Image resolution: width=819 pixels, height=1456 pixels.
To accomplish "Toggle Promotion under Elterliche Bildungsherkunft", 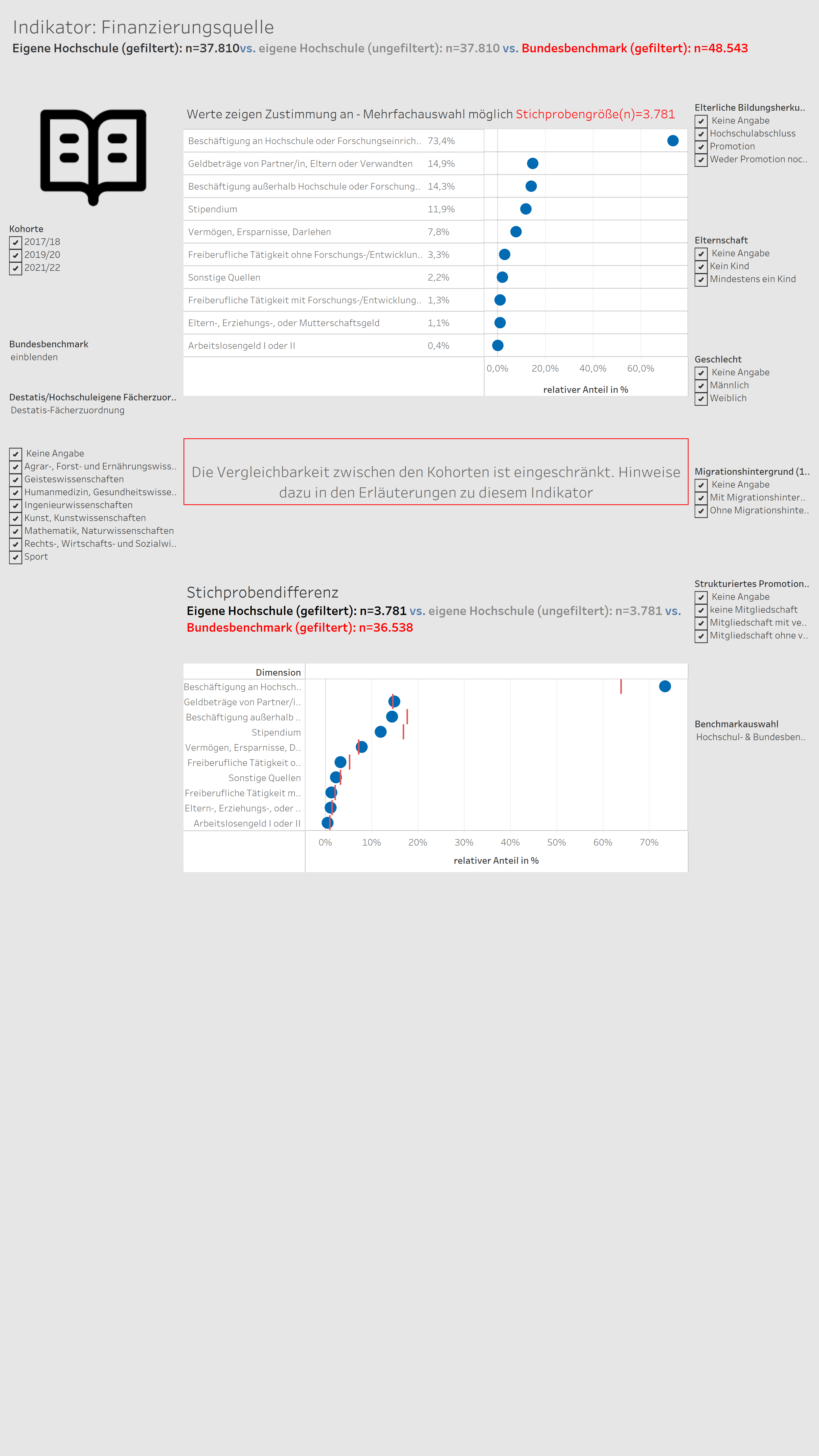I will click(x=701, y=147).
